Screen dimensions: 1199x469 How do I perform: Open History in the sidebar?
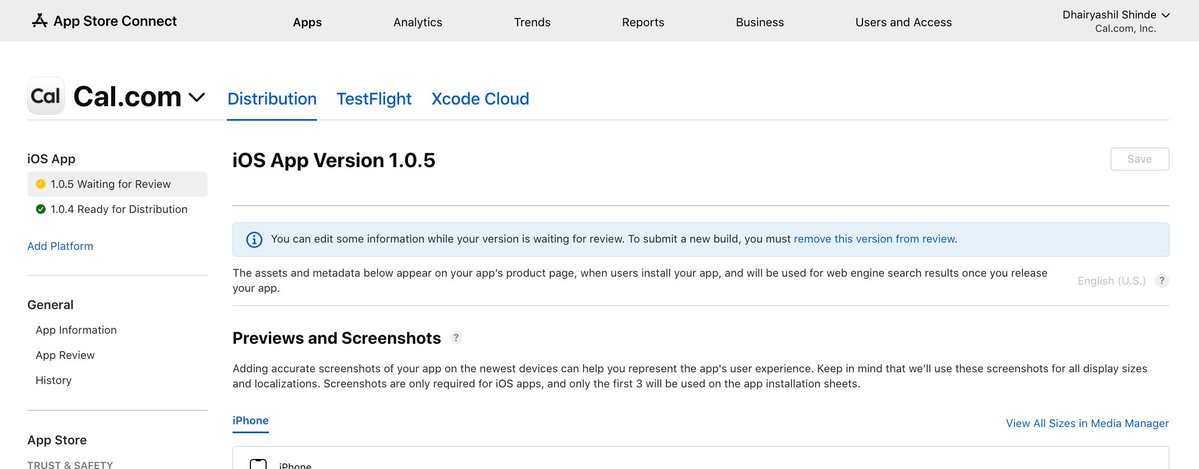pyautogui.click(x=54, y=380)
